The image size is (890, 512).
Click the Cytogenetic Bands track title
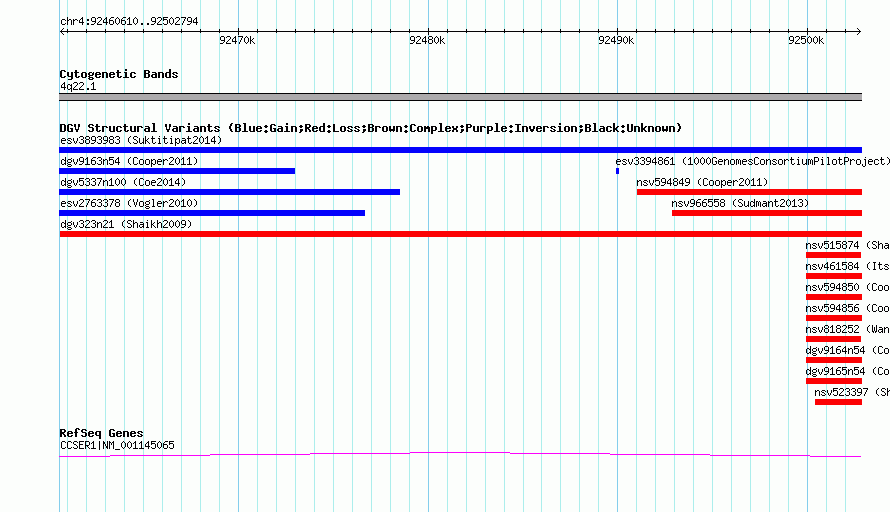[119, 74]
